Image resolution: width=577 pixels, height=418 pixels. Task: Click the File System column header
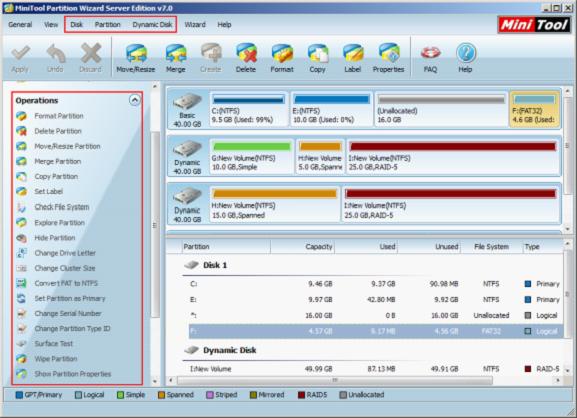491,247
